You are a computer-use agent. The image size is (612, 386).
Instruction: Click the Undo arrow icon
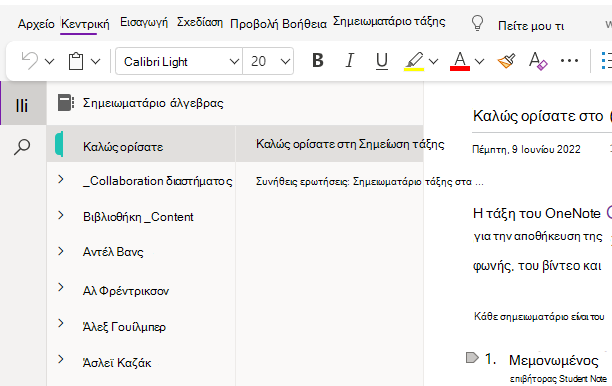pyautogui.click(x=30, y=61)
